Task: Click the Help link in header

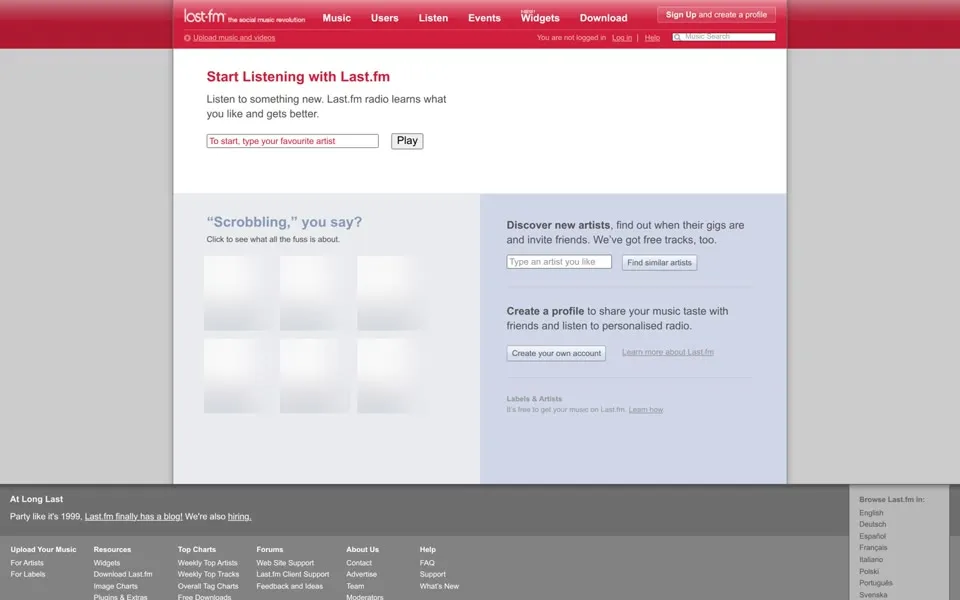Action: (x=652, y=38)
